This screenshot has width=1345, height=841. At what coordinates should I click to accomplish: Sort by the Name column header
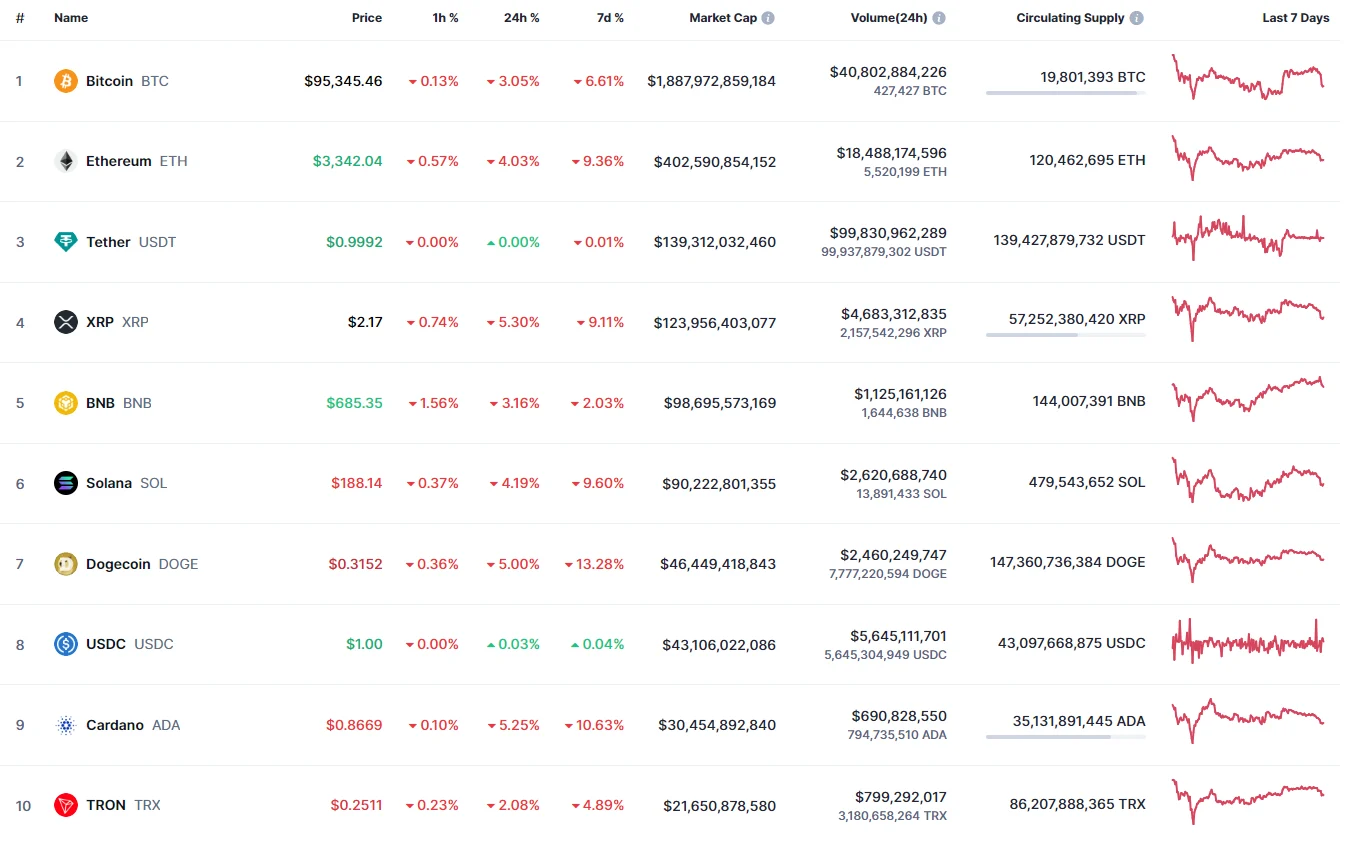click(x=71, y=18)
